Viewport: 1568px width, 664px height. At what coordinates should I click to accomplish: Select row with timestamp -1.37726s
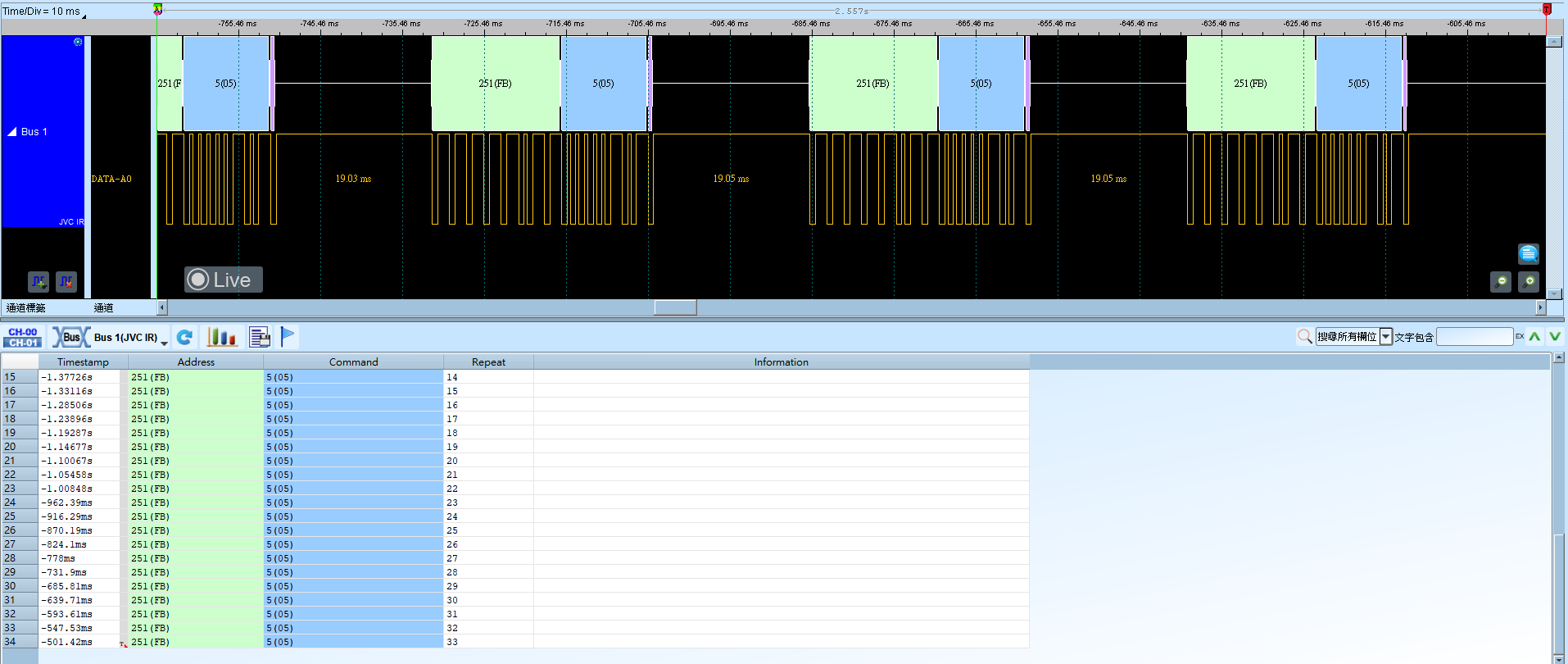(515, 377)
